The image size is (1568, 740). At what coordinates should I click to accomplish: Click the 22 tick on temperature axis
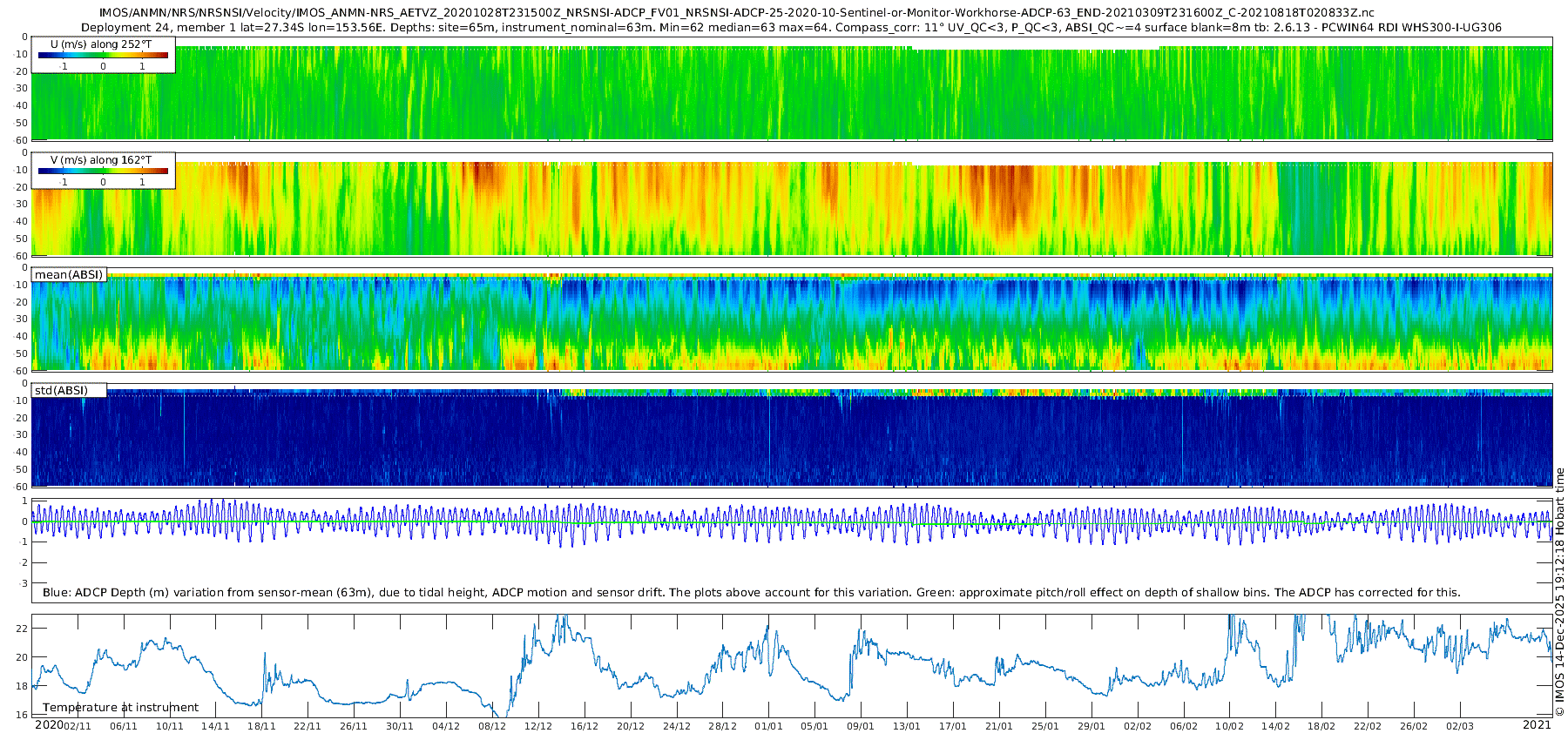click(23, 629)
